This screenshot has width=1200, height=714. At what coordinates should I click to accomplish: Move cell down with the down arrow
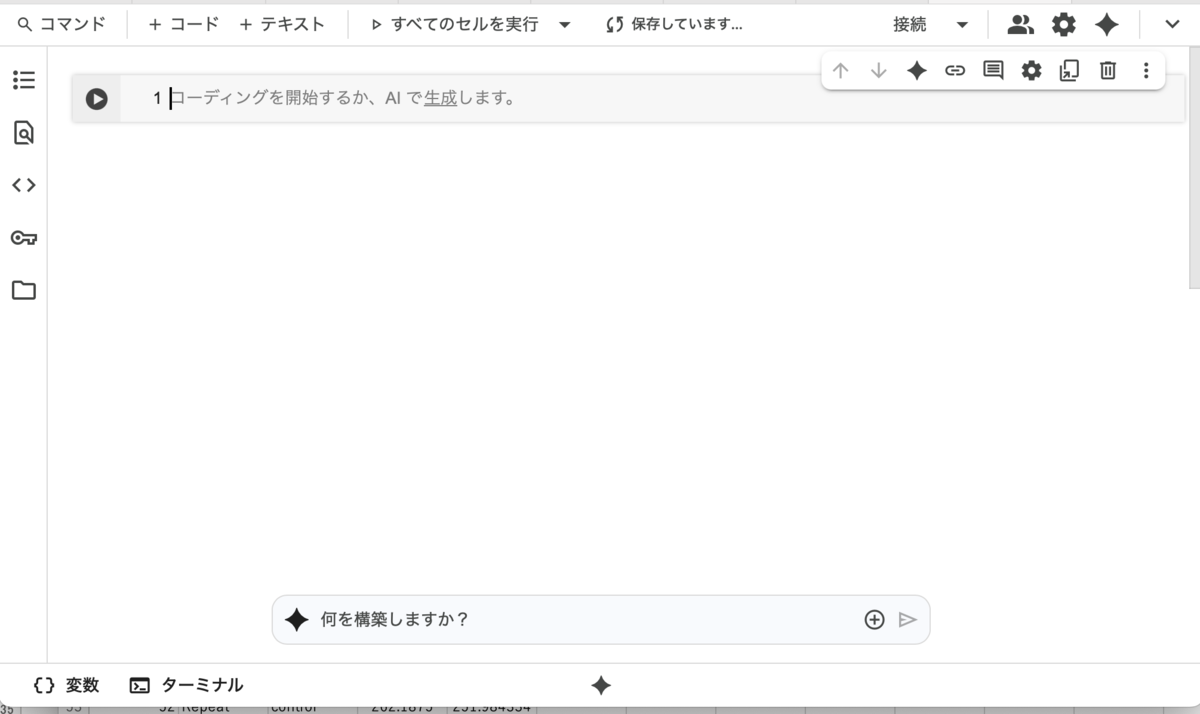[879, 70]
